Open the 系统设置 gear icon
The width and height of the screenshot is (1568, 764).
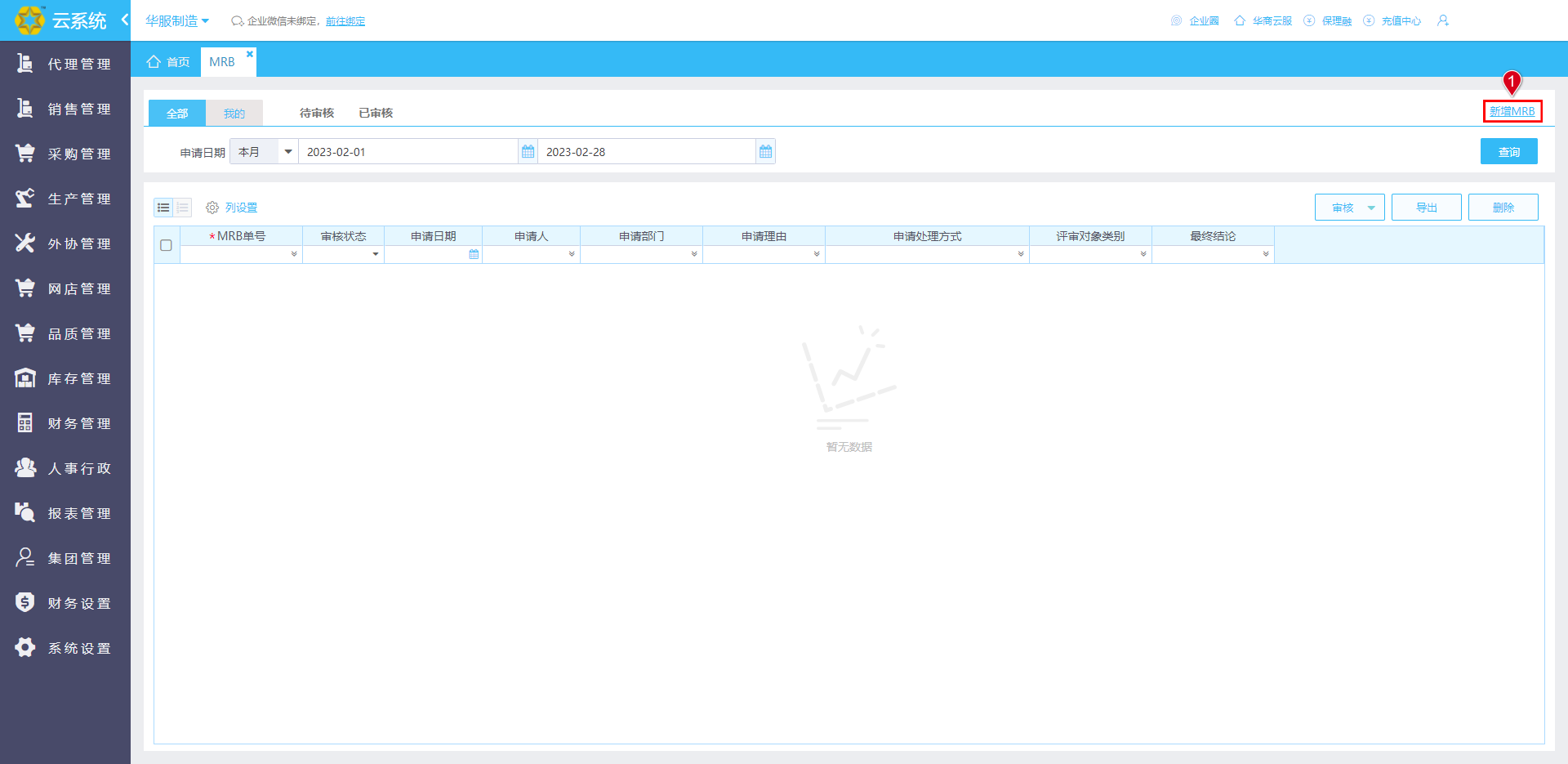(25, 647)
